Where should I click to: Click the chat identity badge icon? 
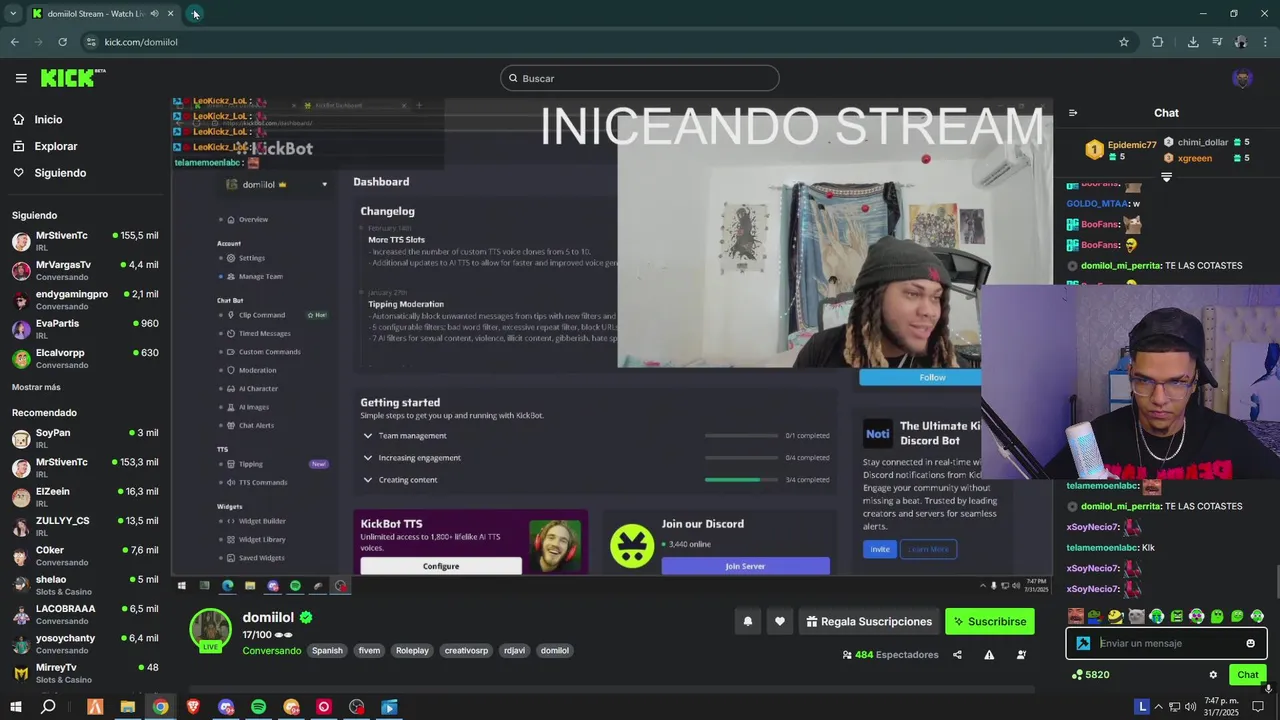click(x=1083, y=643)
